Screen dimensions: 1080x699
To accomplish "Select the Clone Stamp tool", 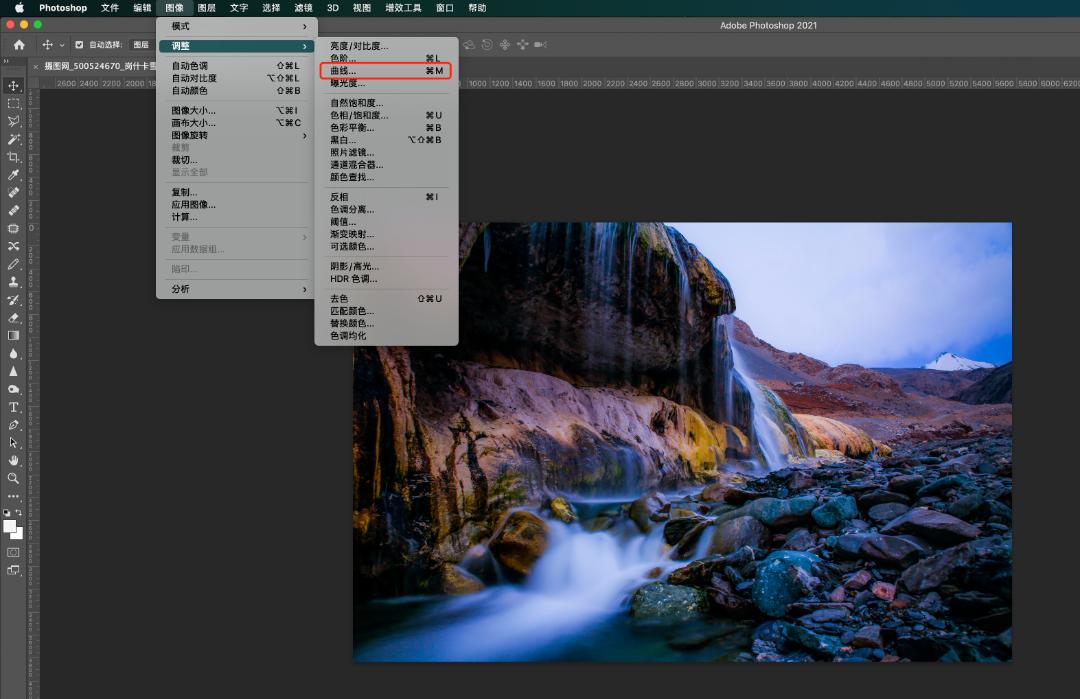I will [14, 282].
